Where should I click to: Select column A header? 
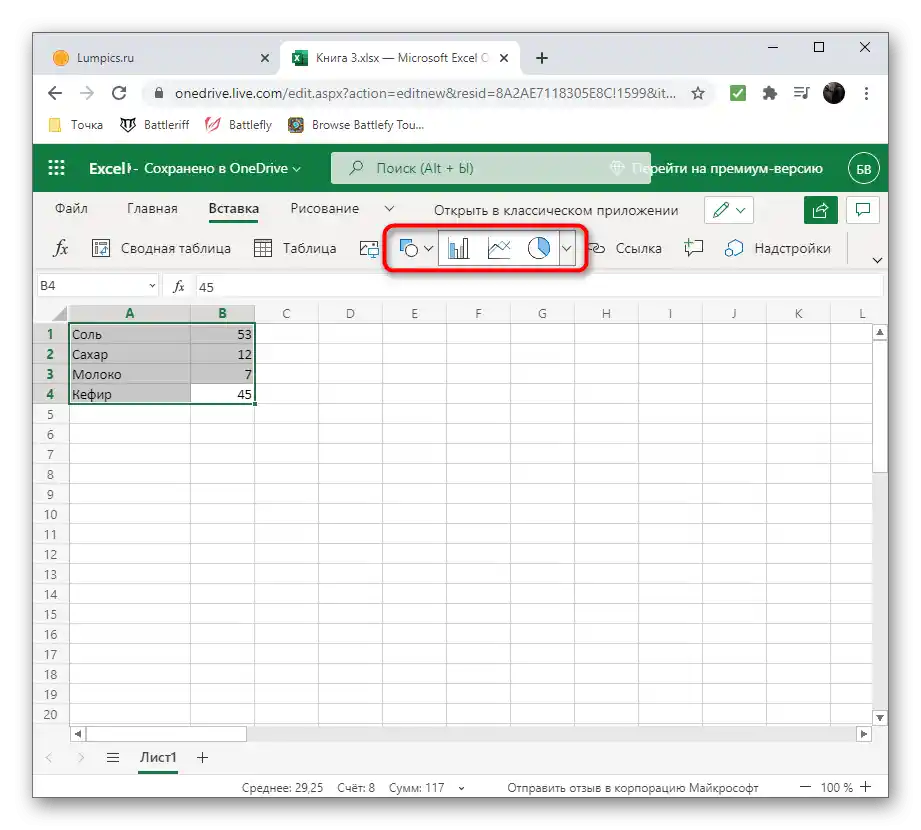pyautogui.click(x=130, y=313)
